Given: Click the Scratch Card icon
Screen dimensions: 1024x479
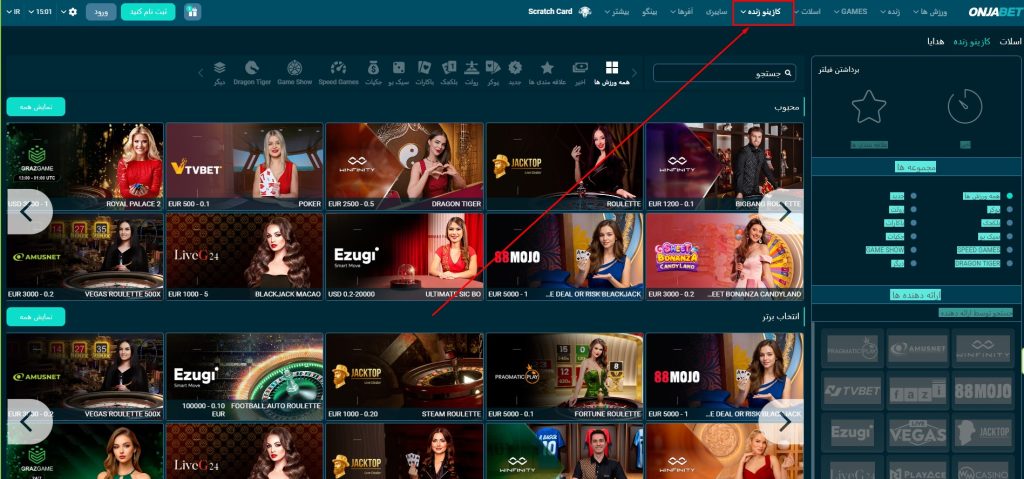Looking at the screenshot, I should click(585, 12).
